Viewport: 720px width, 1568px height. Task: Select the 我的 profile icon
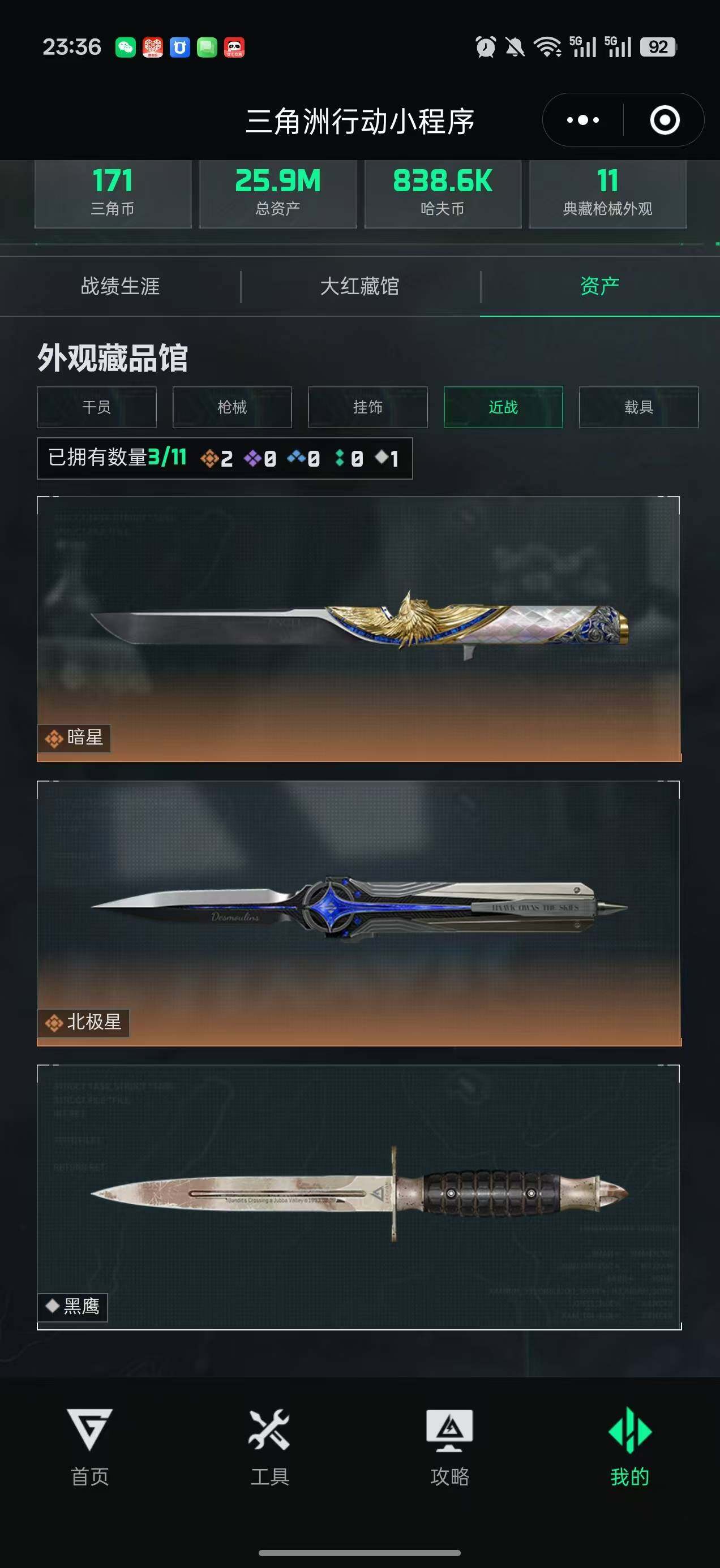(630, 1429)
